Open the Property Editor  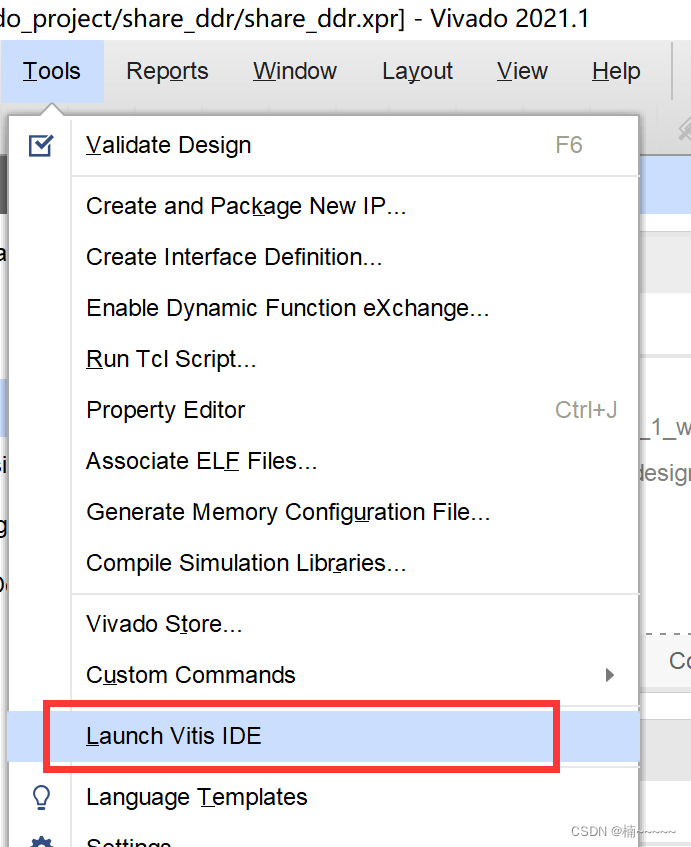tap(323, 410)
